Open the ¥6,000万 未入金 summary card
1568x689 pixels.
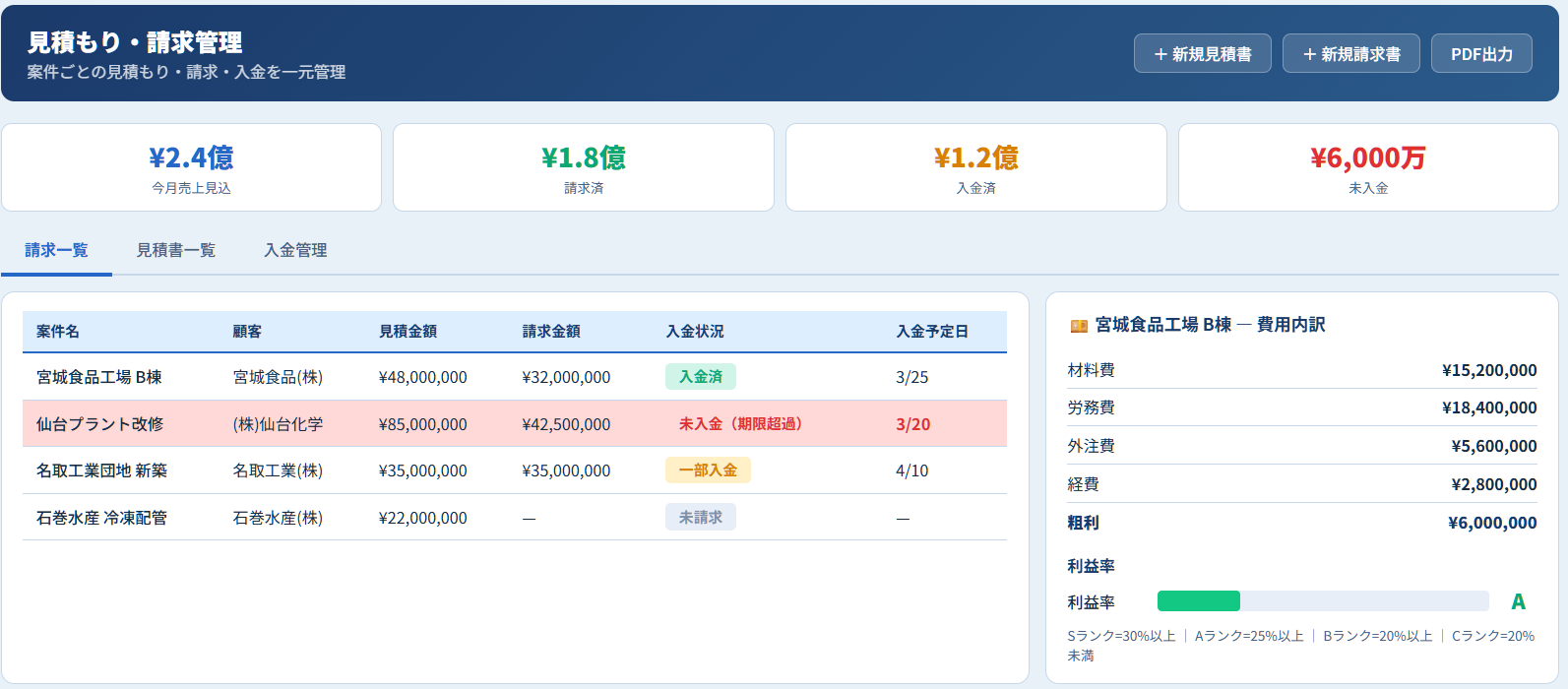(1367, 167)
